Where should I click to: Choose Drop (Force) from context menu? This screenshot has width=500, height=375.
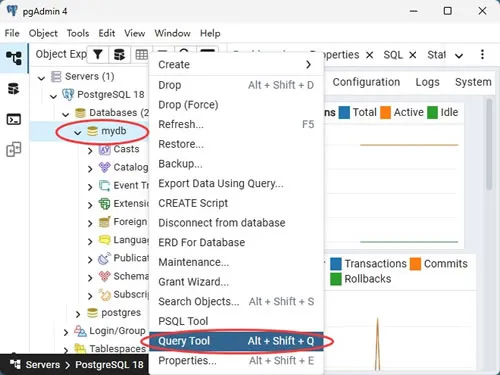pyautogui.click(x=236, y=105)
